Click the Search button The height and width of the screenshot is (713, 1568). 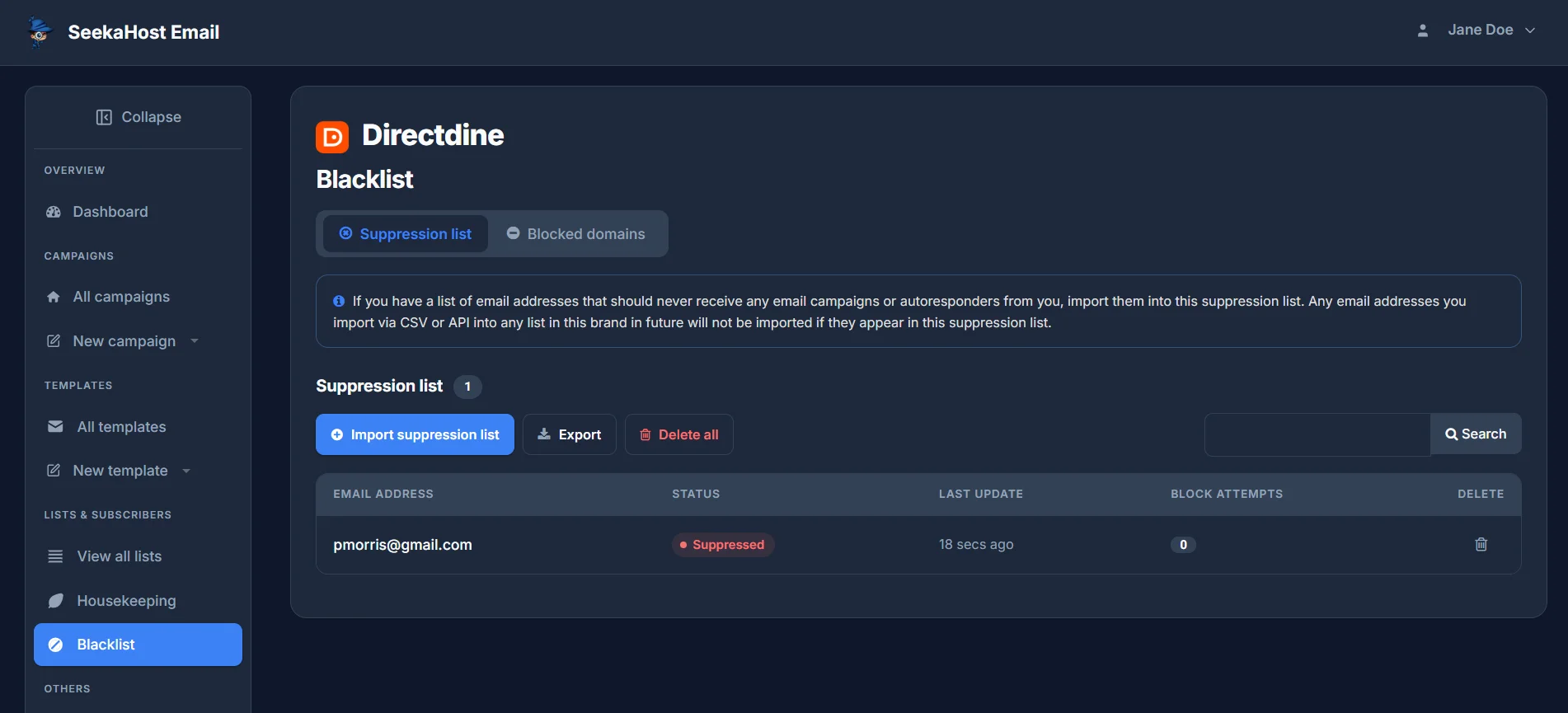coord(1476,434)
